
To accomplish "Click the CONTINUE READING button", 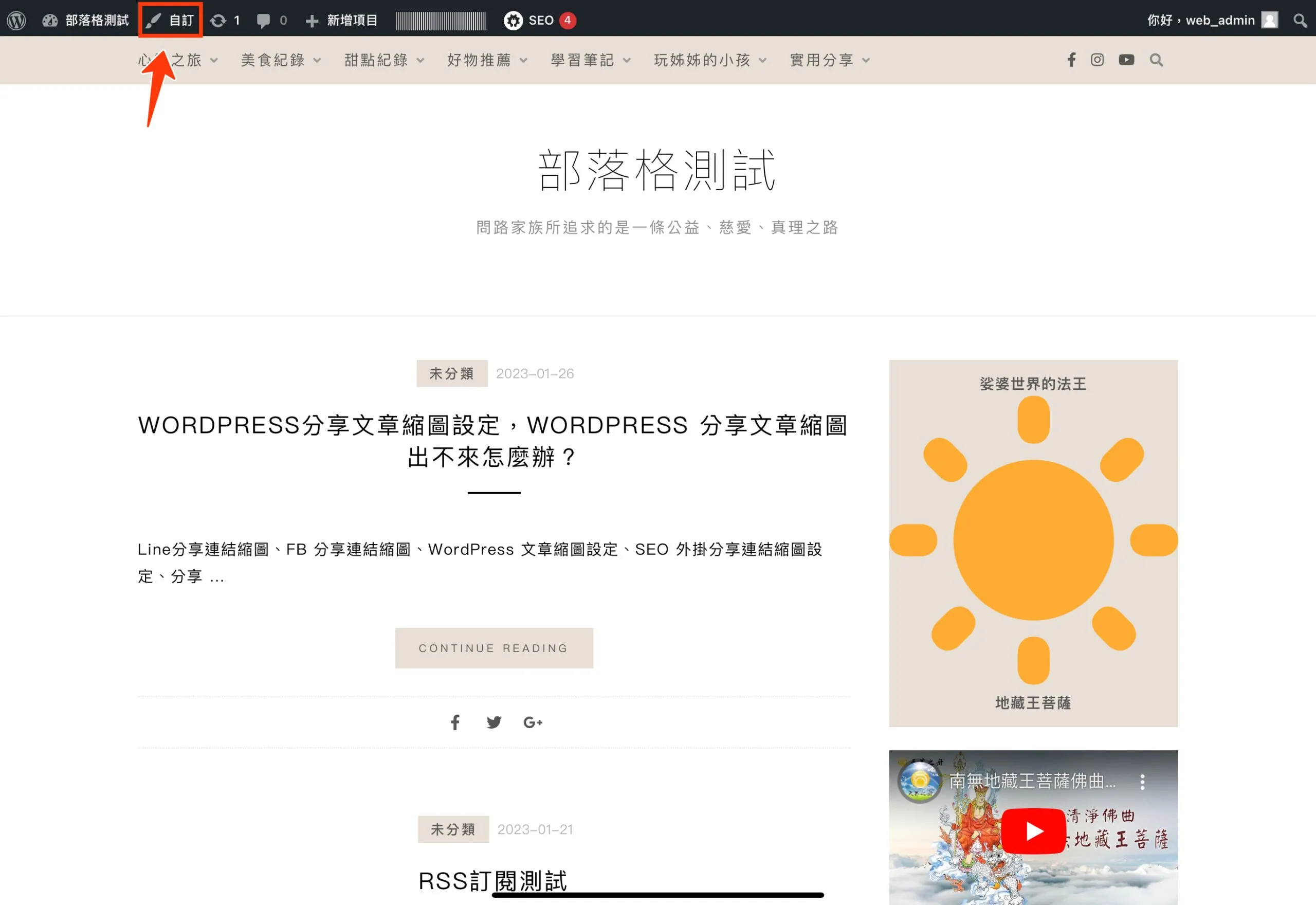I will [493, 648].
